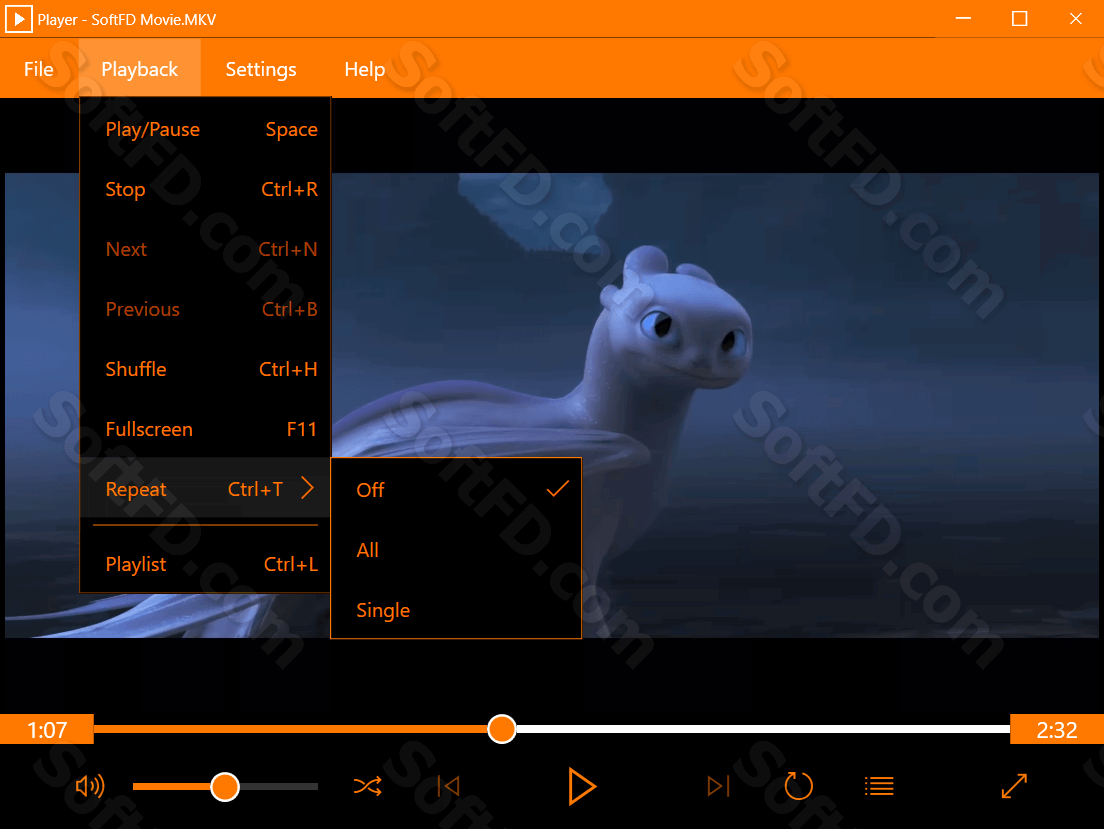The height and width of the screenshot is (829, 1104).
Task: Click the seek bar handle
Action: click(x=501, y=729)
